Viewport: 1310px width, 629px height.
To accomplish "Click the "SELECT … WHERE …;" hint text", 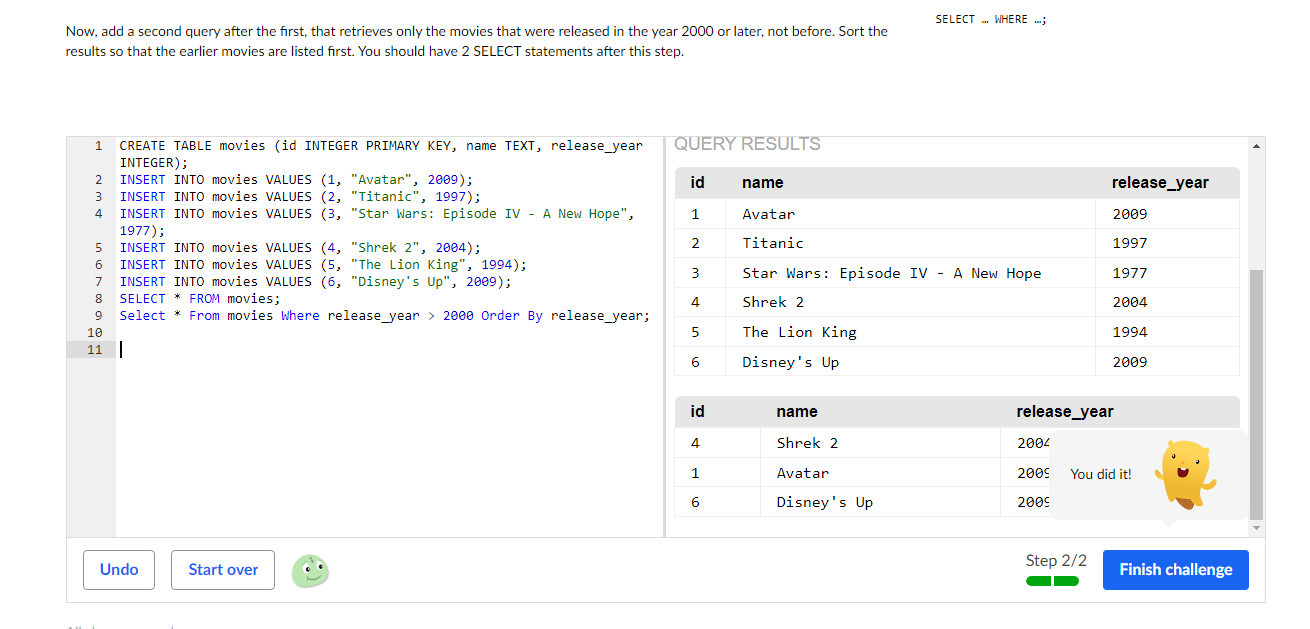I will pos(990,20).
